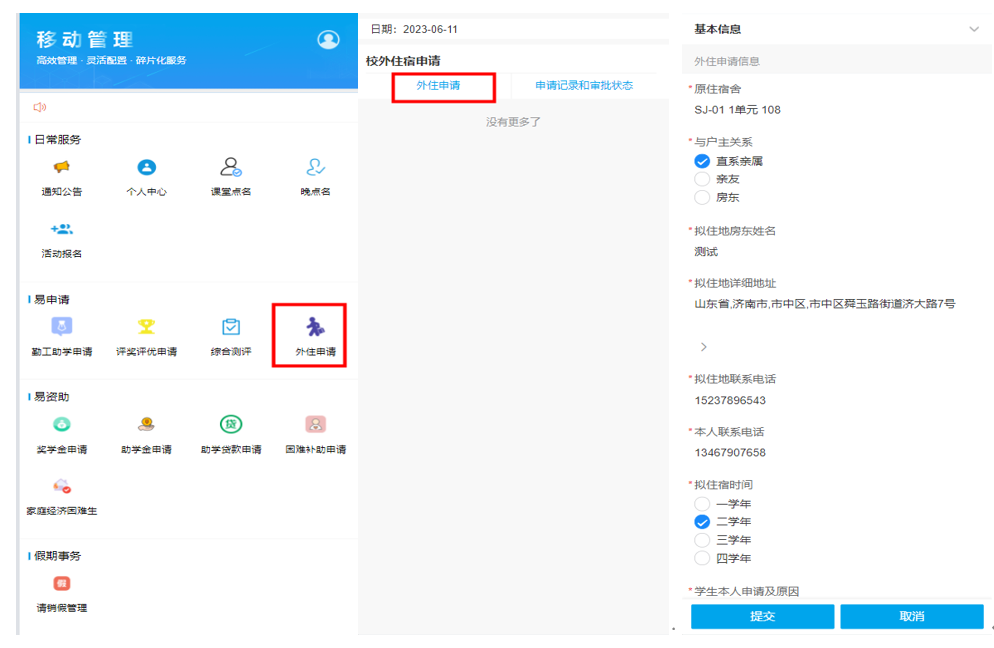This screenshot has width=994, height=648.
Task: Select 房东 as relationship to householder
Action: pyautogui.click(x=702, y=197)
